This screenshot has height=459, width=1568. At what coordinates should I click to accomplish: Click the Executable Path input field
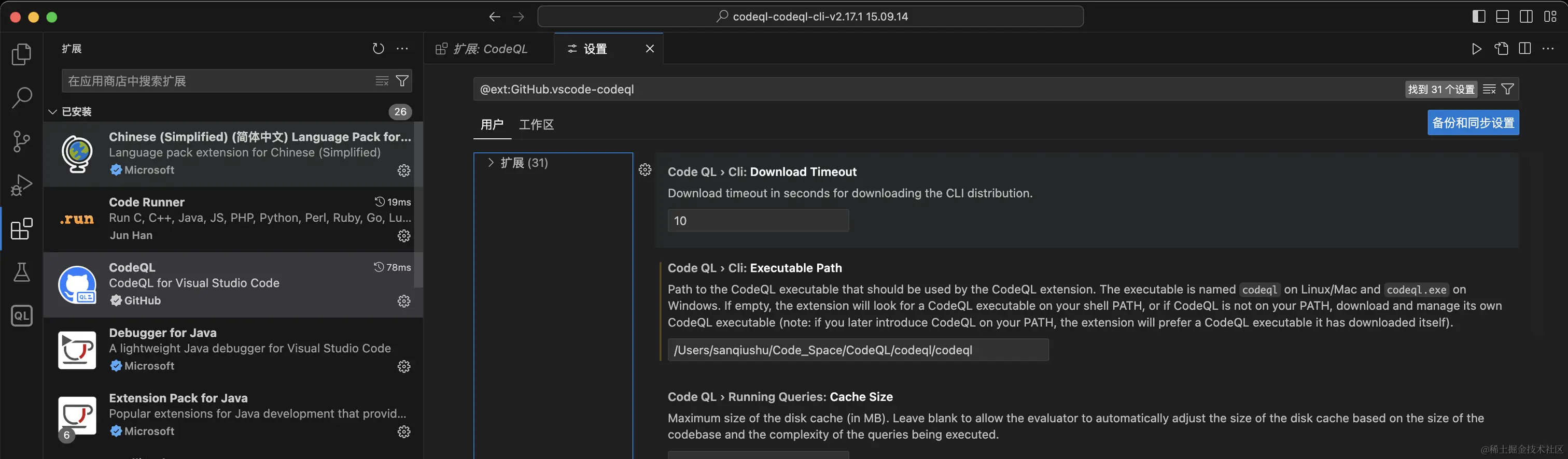(x=858, y=350)
